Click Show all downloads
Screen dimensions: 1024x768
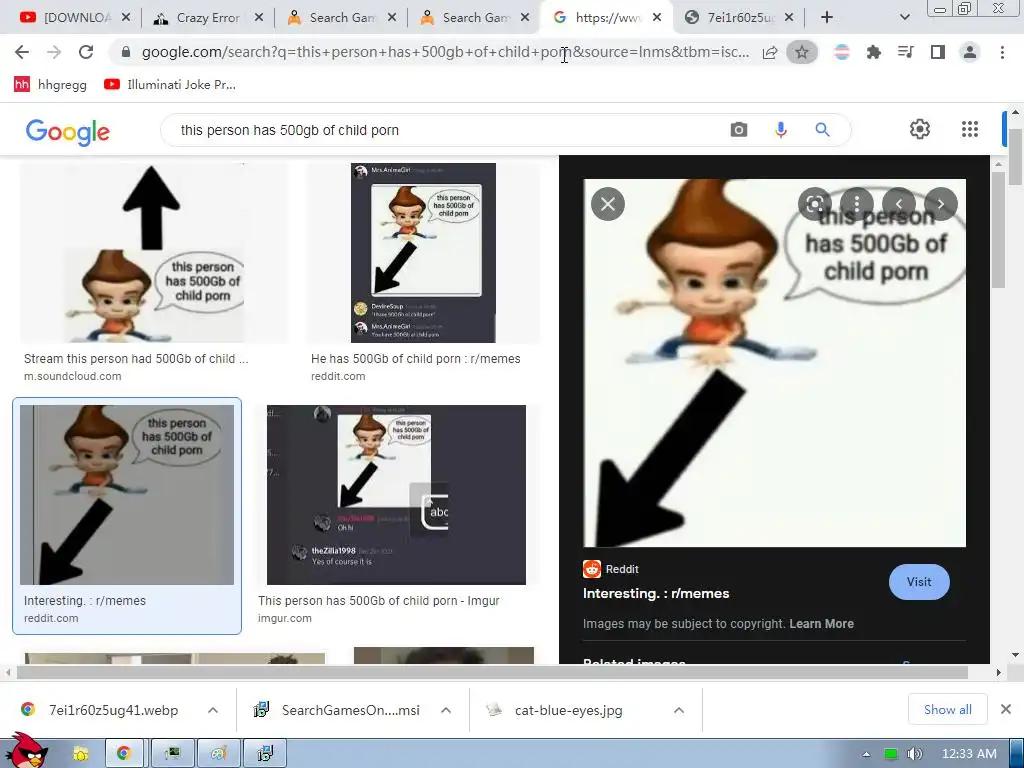[948, 709]
